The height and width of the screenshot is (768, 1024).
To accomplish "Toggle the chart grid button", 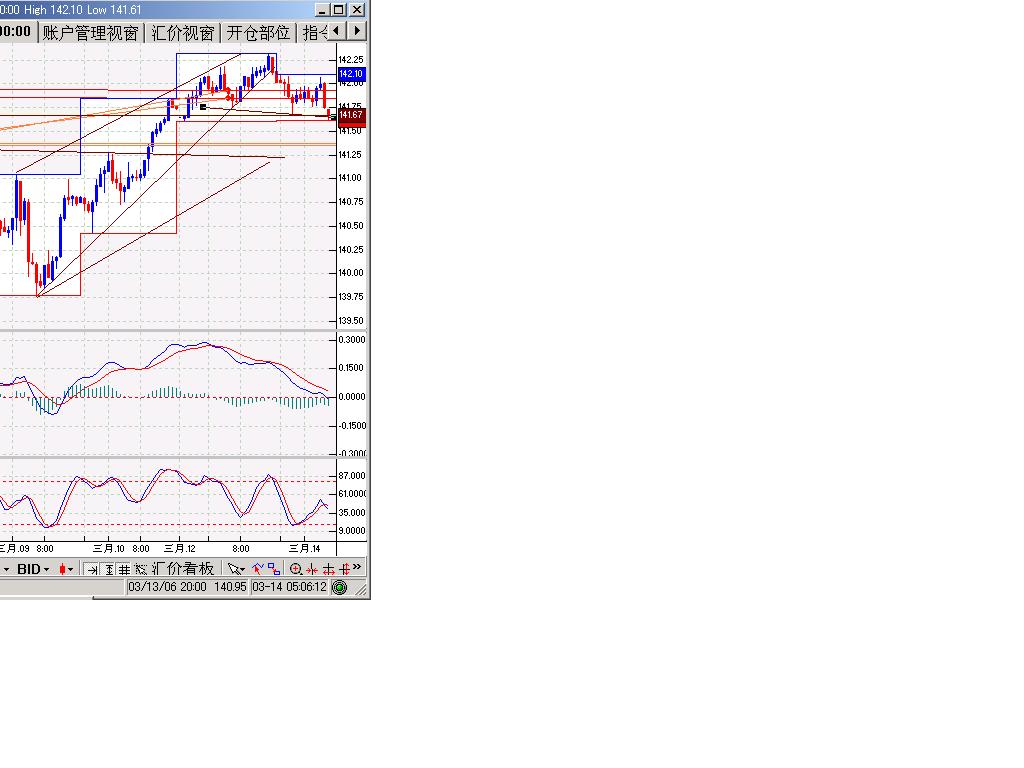I will [x=124, y=570].
